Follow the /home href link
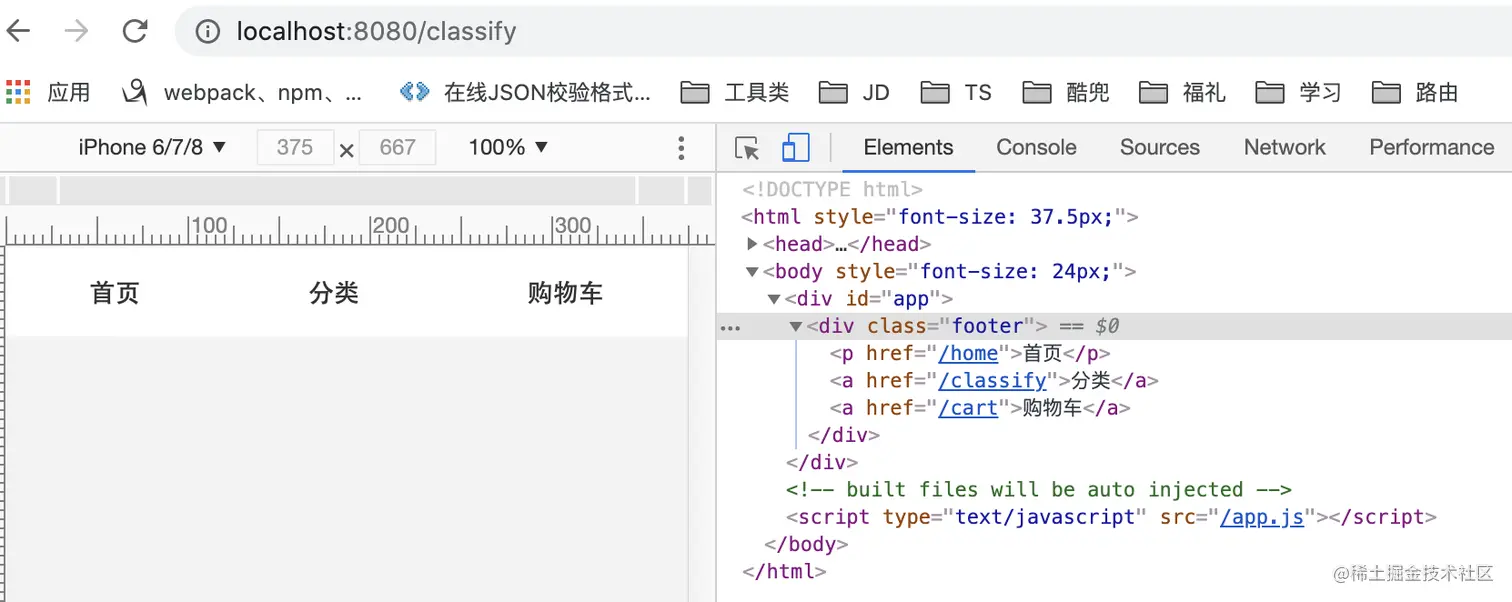1512x602 pixels. pos(968,353)
